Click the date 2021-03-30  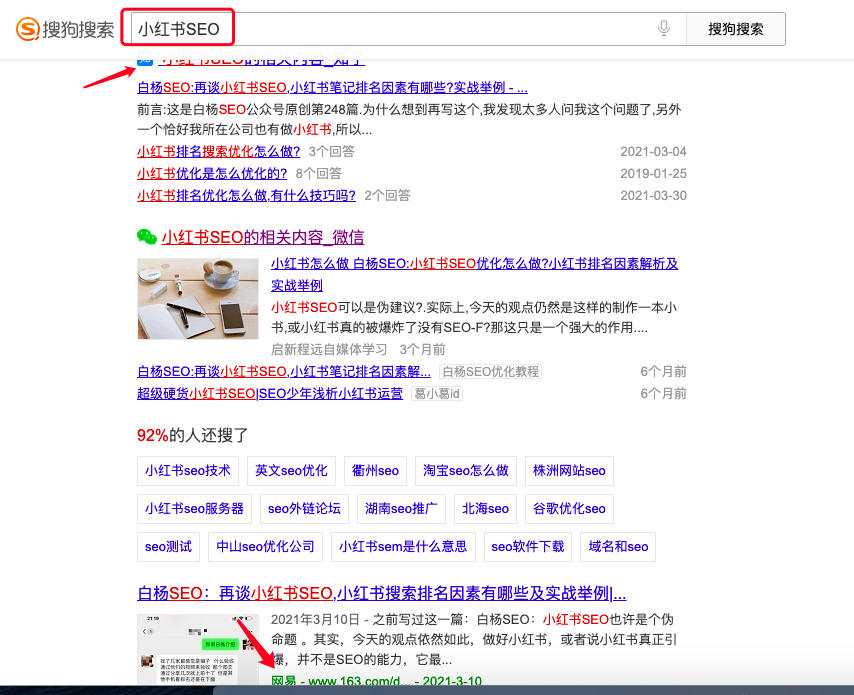coord(653,196)
